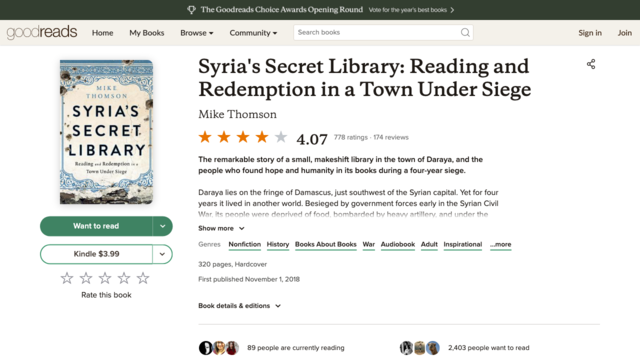The width and height of the screenshot is (640, 360).
Task: Click the Want to read button
Action: click(96, 226)
